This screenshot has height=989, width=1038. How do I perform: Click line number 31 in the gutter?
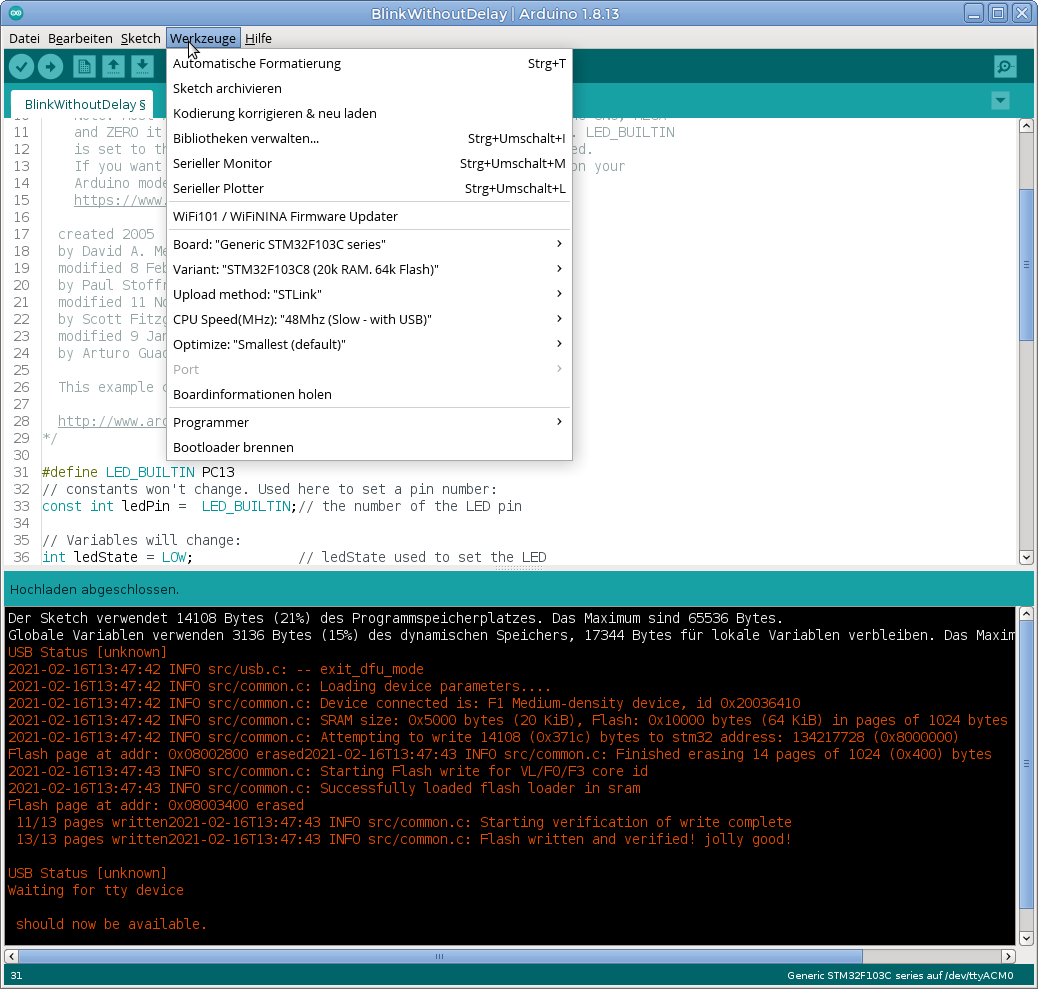pyautogui.click(x=21, y=472)
